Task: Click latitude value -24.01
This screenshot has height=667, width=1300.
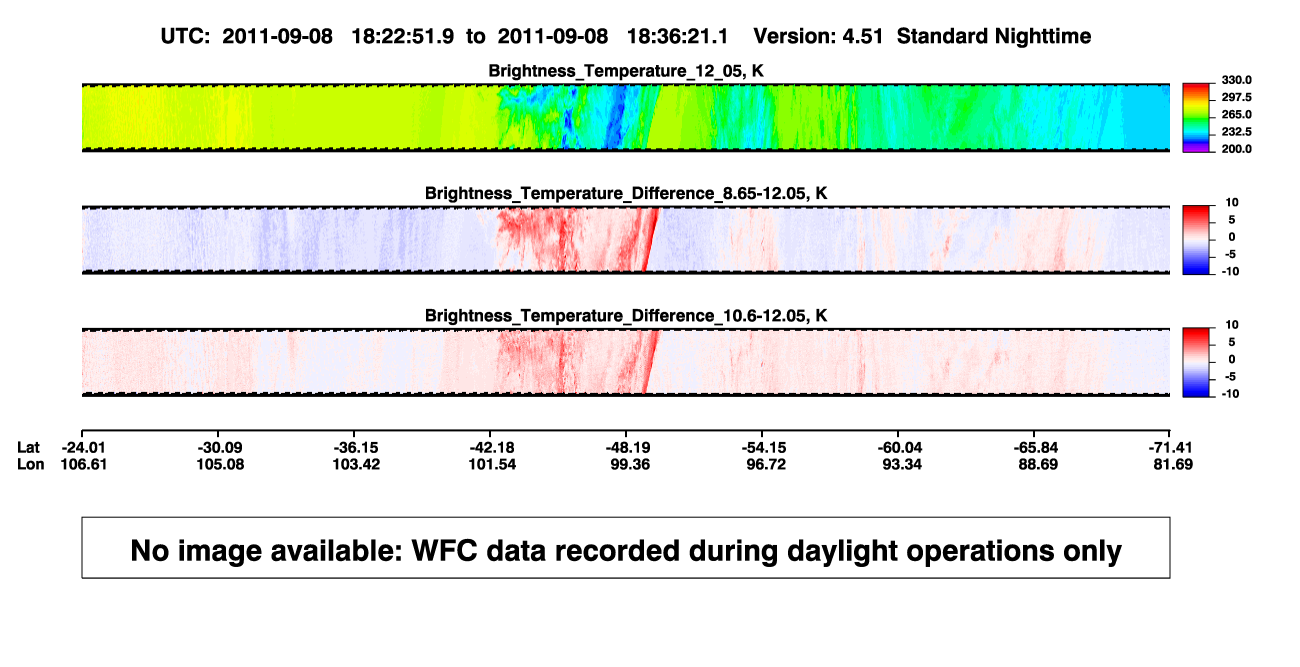Action: tap(83, 447)
